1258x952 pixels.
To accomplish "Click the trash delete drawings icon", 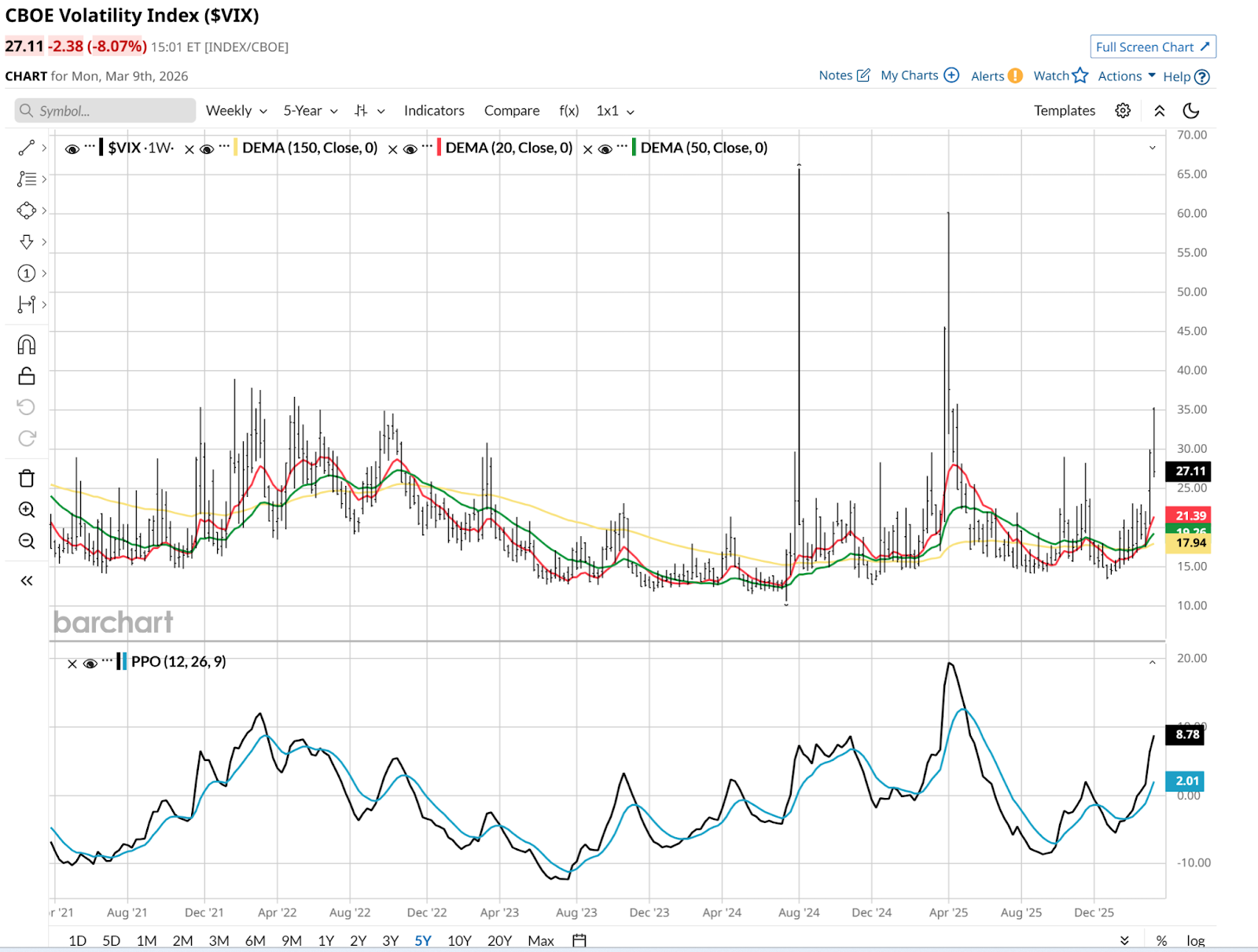I will (26, 478).
